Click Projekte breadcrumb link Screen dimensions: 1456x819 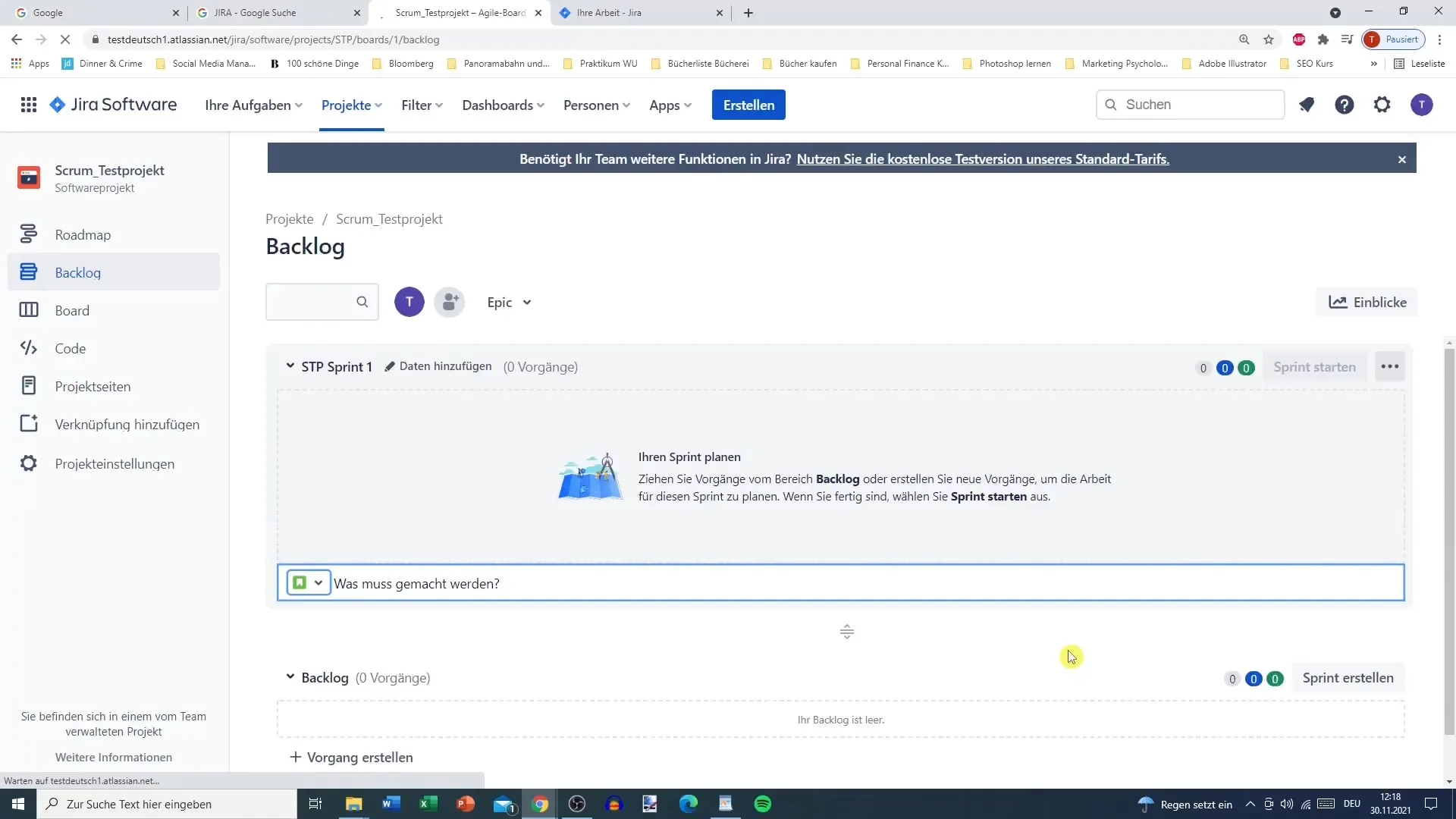pos(289,218)
